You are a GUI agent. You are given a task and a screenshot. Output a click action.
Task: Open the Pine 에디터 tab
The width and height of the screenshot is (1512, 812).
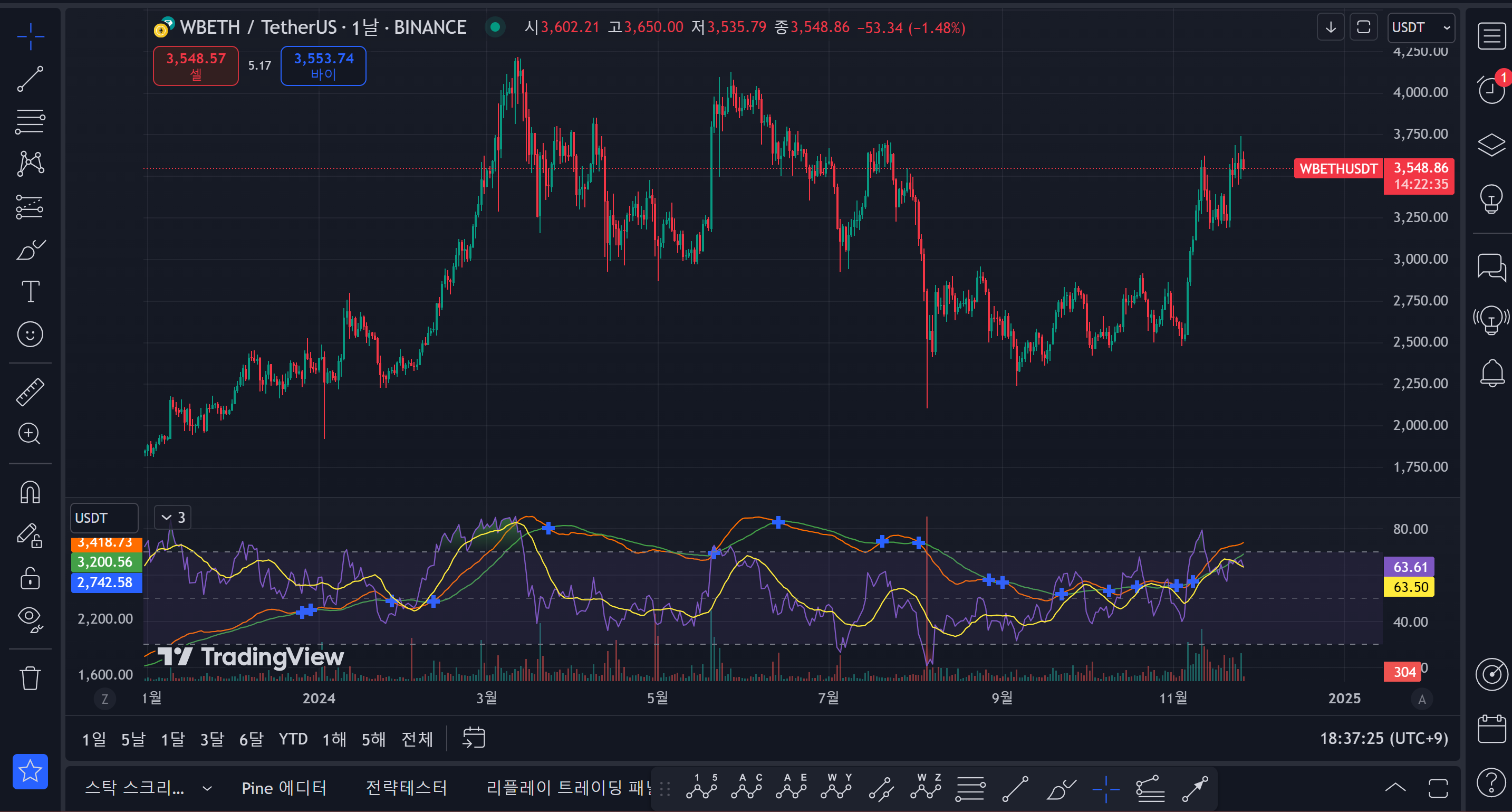point(284,788)
